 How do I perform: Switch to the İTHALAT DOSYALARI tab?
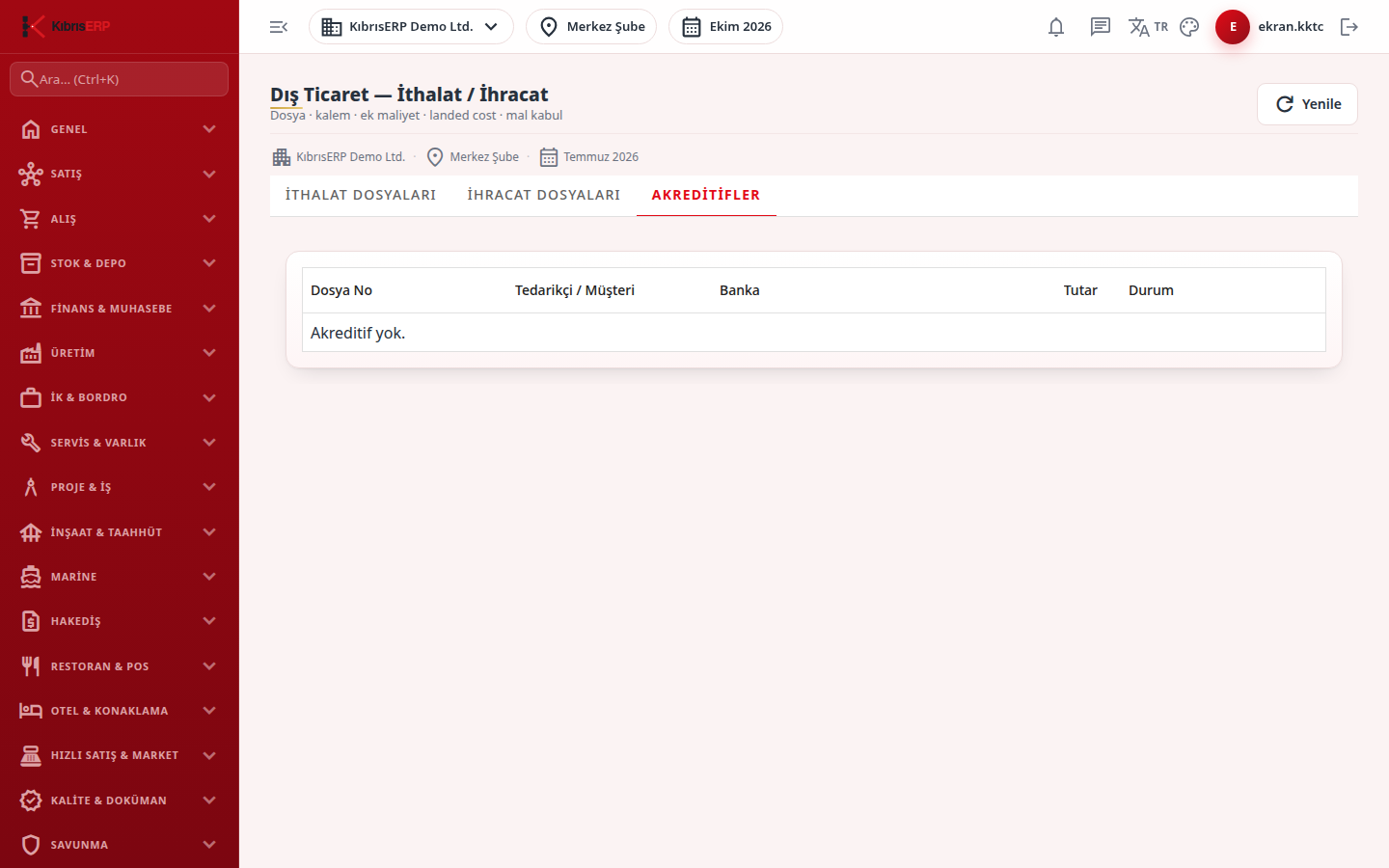click(361, 195)
